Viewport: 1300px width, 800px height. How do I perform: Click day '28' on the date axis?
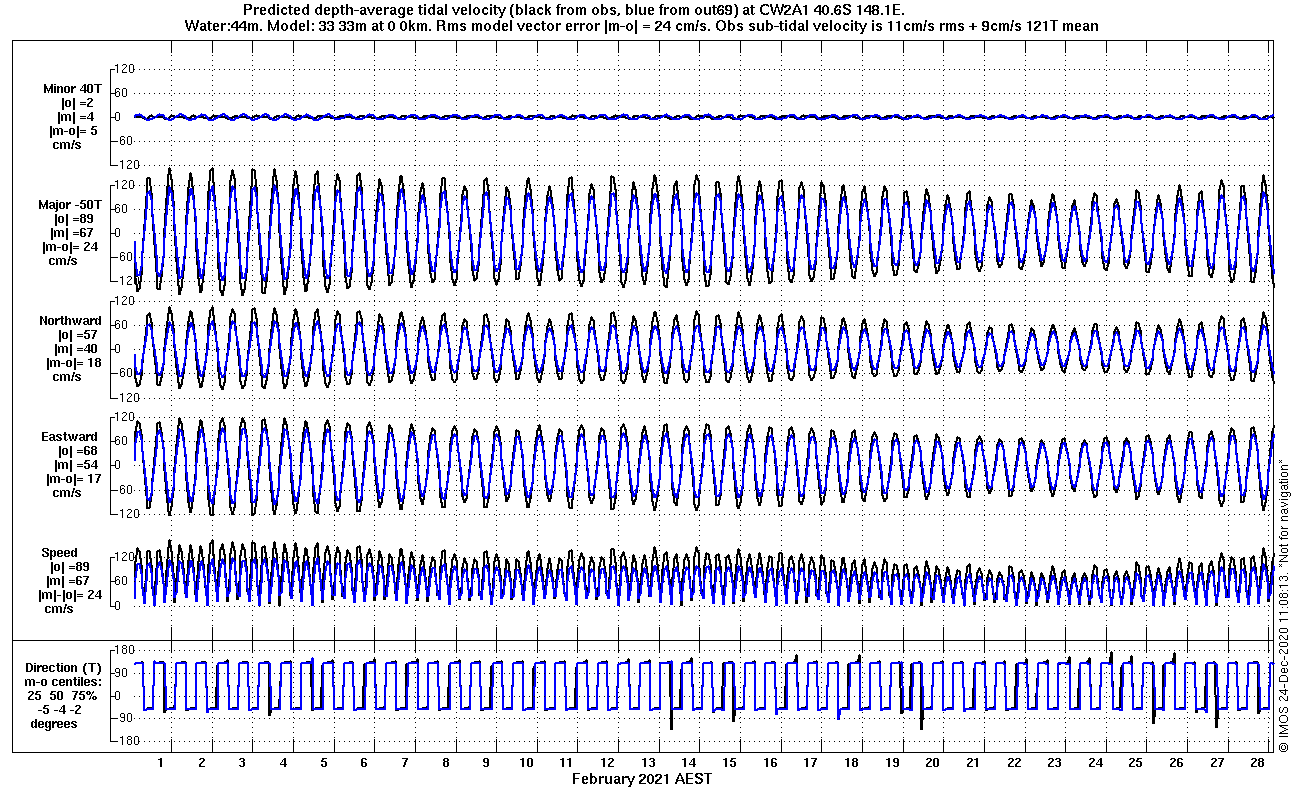point(1257,763)
